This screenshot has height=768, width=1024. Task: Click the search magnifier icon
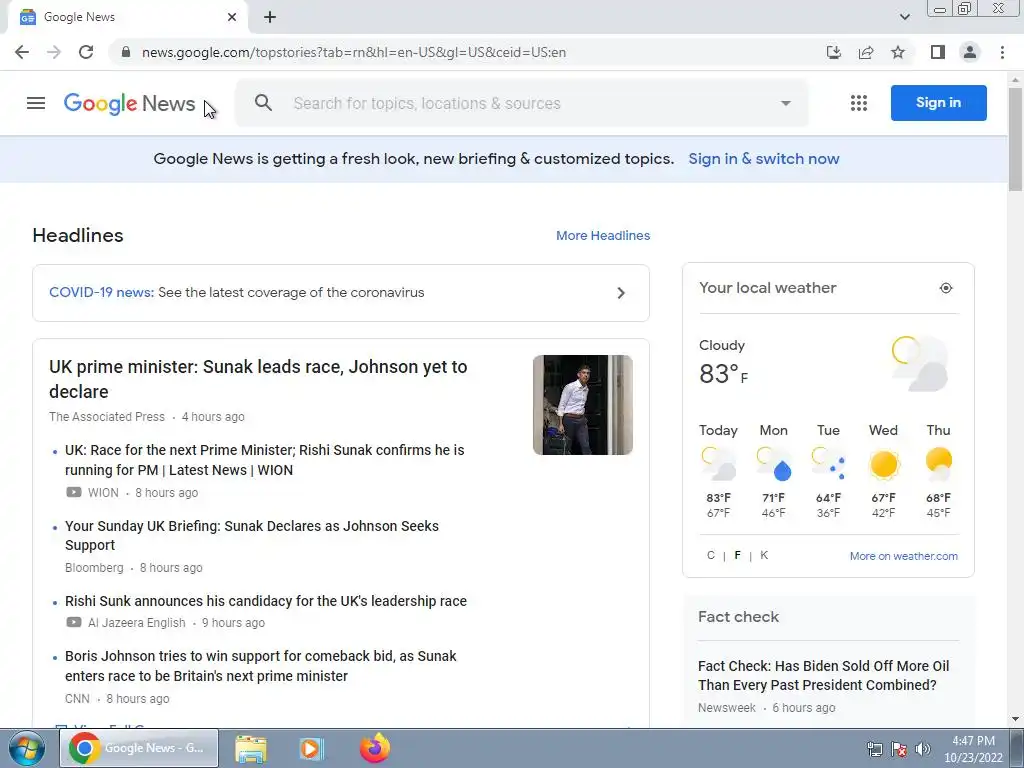point(263,103)
